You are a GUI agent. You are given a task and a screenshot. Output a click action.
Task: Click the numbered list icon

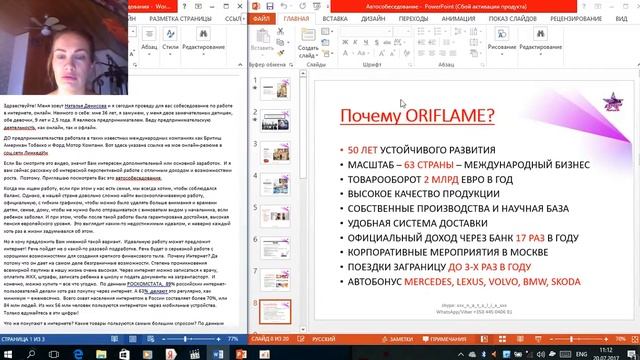[438, 31]
